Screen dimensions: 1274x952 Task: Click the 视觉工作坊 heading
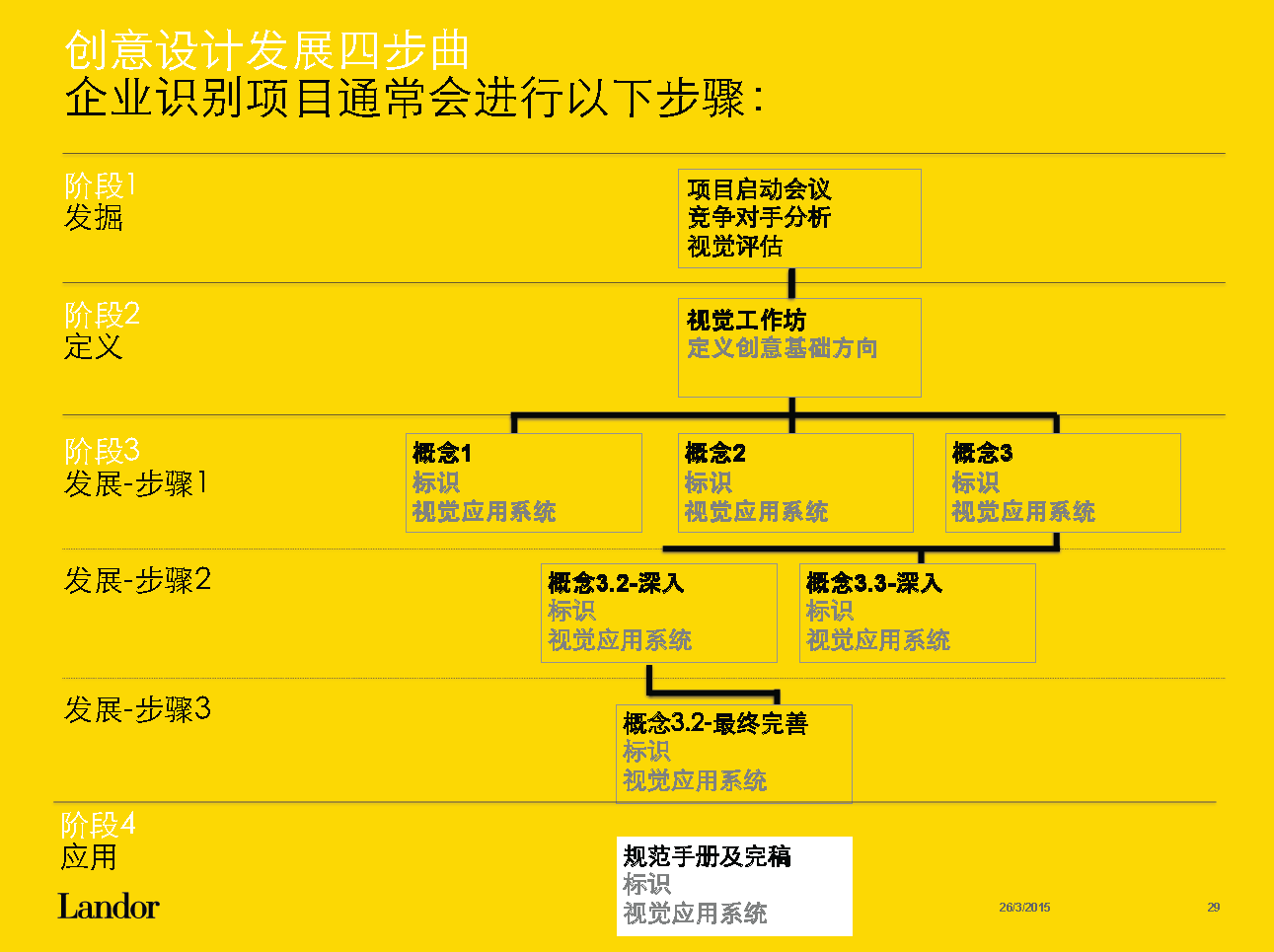[746, 321]
